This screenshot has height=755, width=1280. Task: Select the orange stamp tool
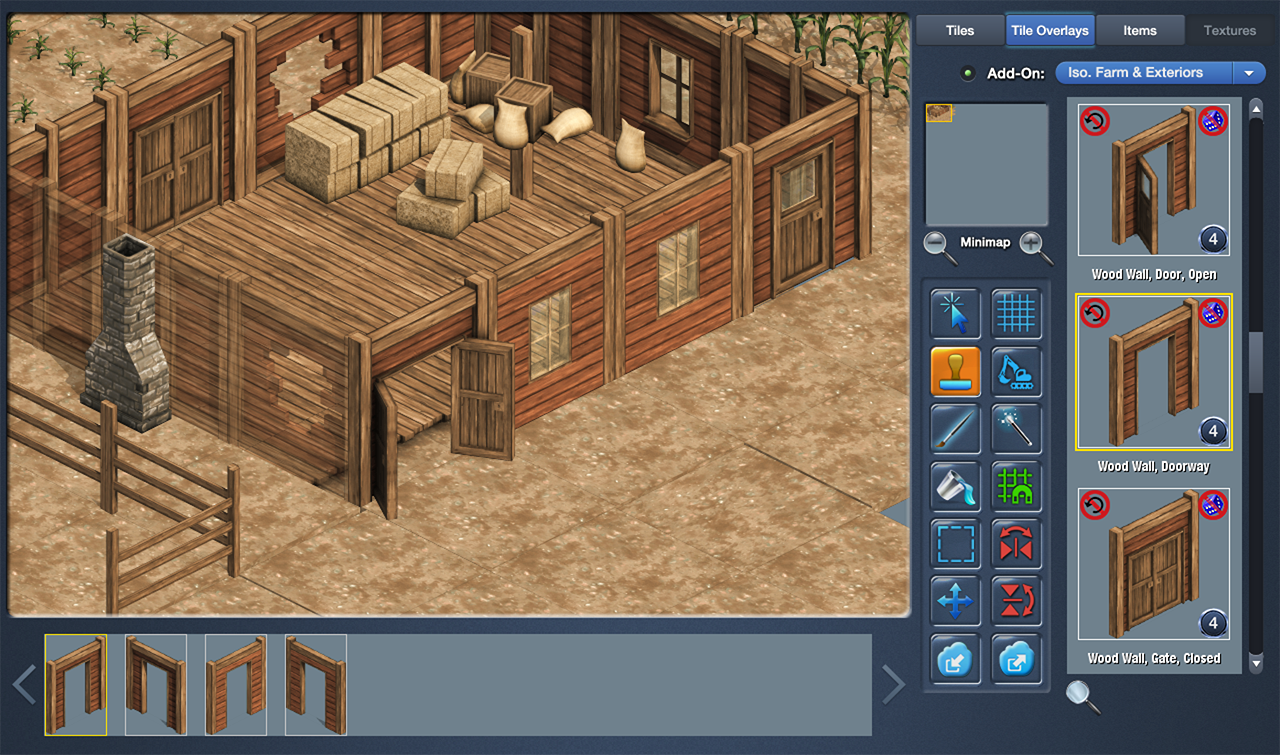pos(955,372)
